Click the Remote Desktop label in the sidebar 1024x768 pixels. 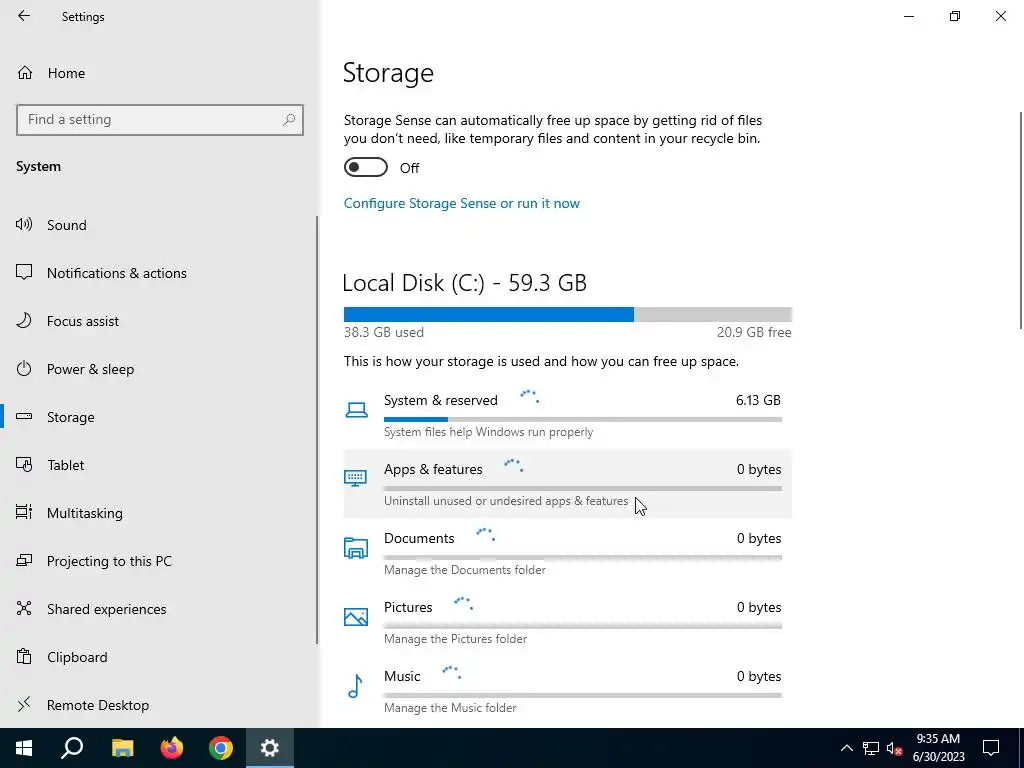pos(98,705)
